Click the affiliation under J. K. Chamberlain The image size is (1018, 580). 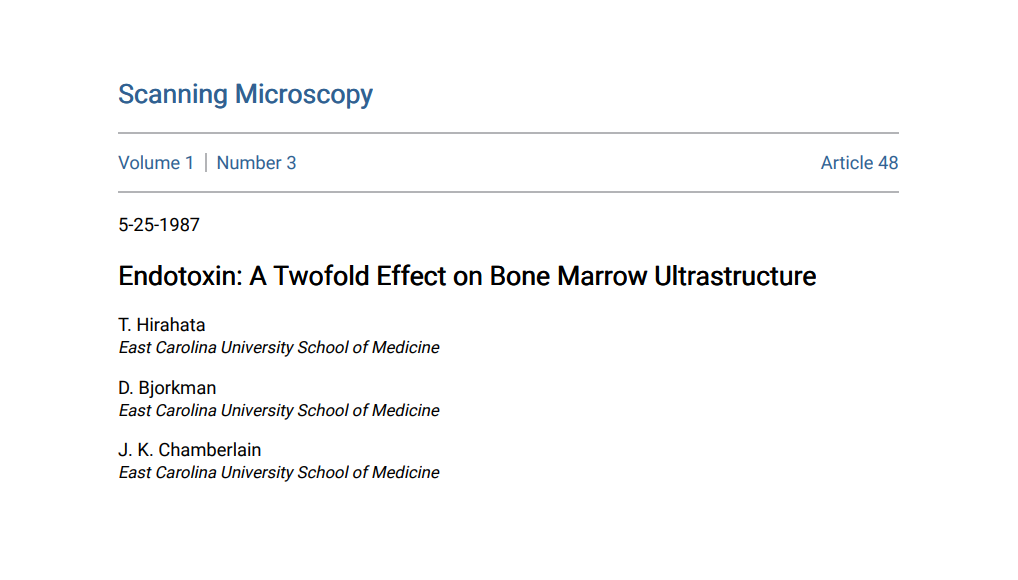click(279, 473)
